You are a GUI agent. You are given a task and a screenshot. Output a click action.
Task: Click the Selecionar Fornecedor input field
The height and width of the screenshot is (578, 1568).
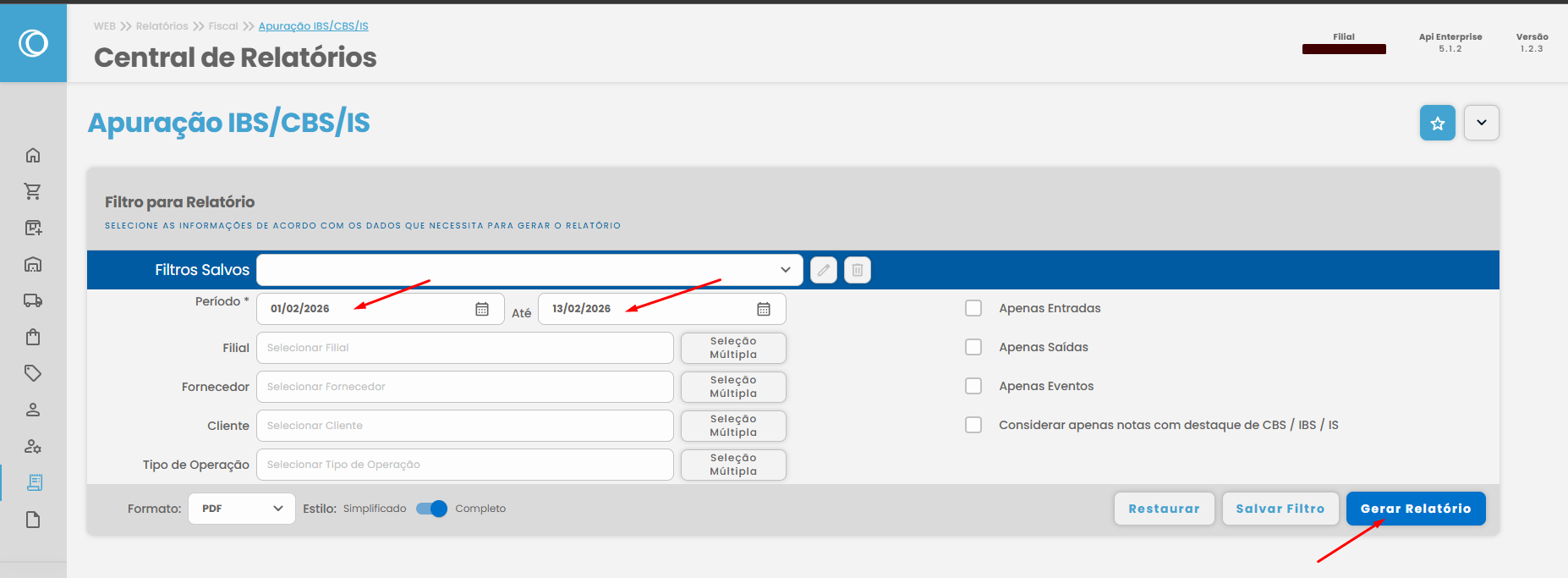(464, 387)
